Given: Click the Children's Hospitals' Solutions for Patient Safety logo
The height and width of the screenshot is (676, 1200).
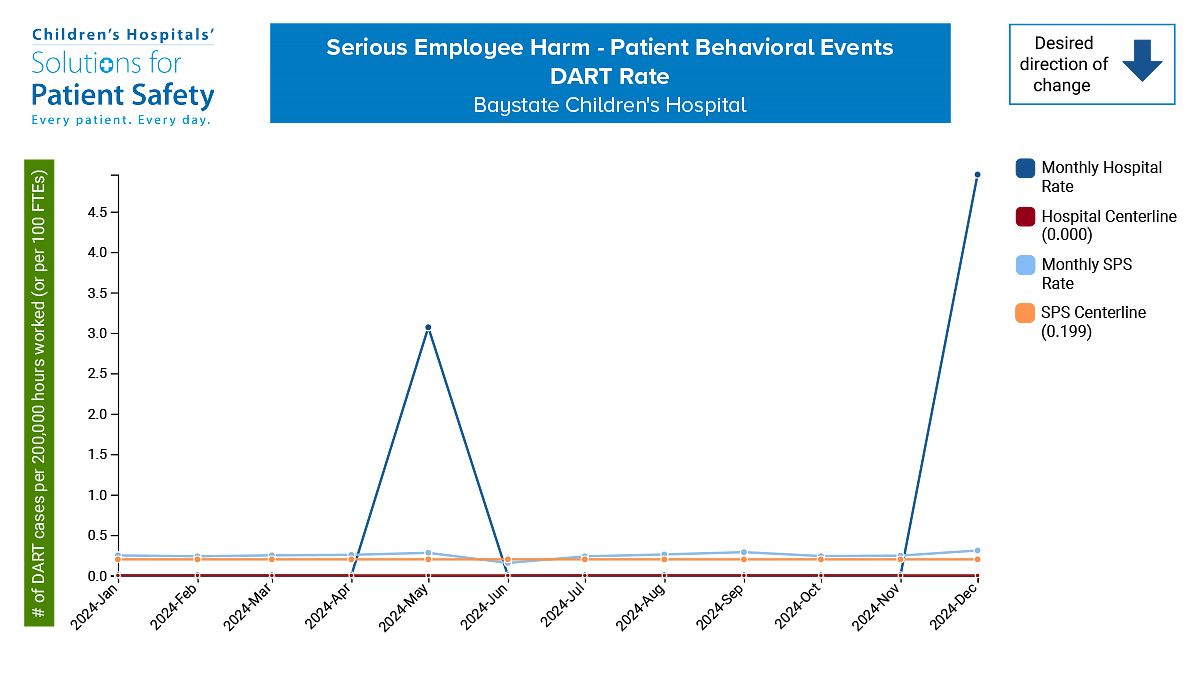Looking at the screenshot, I should pyautogui.click(x=123, y=77).
